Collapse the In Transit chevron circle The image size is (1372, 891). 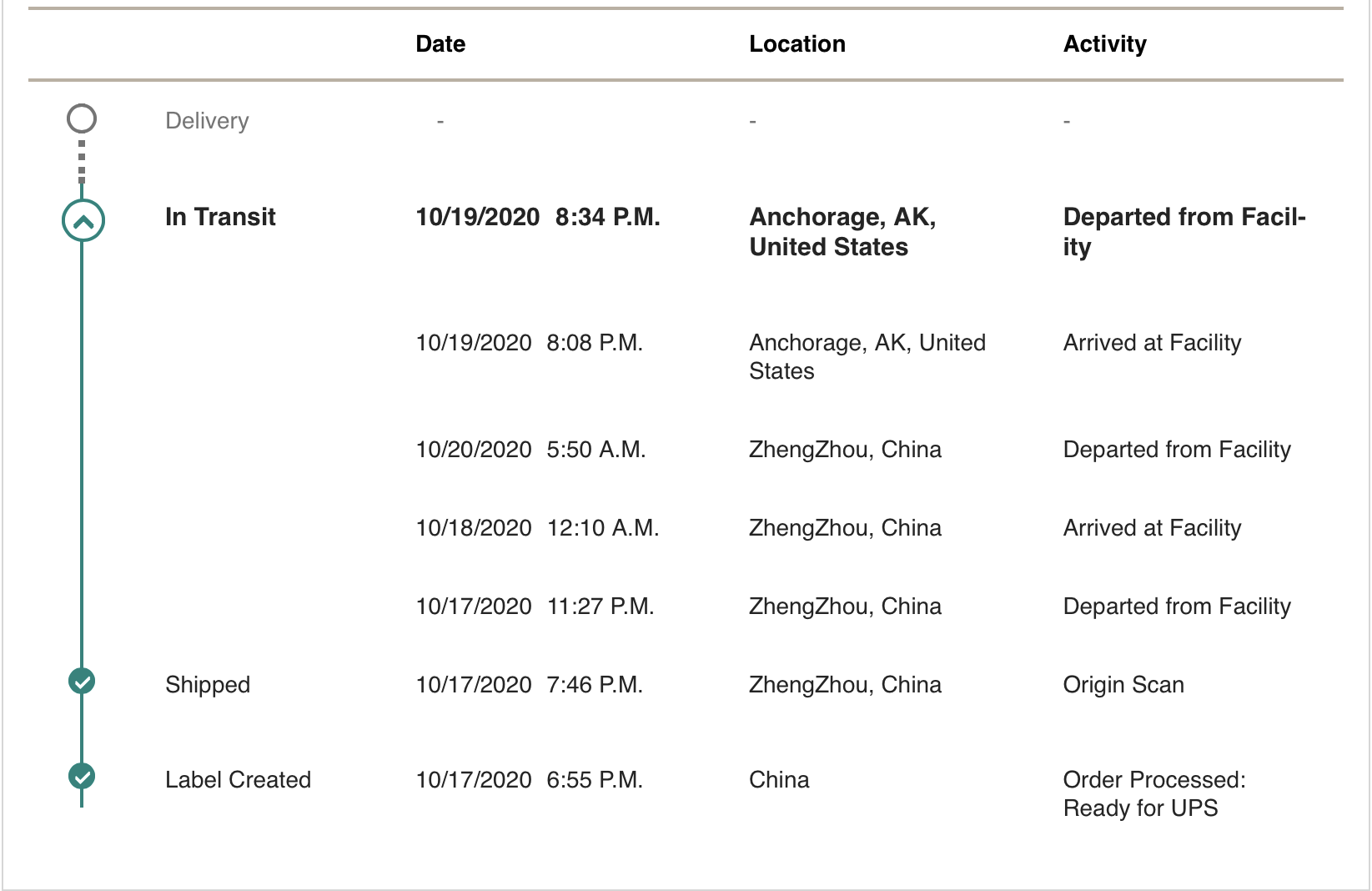(x=83, y=221)
